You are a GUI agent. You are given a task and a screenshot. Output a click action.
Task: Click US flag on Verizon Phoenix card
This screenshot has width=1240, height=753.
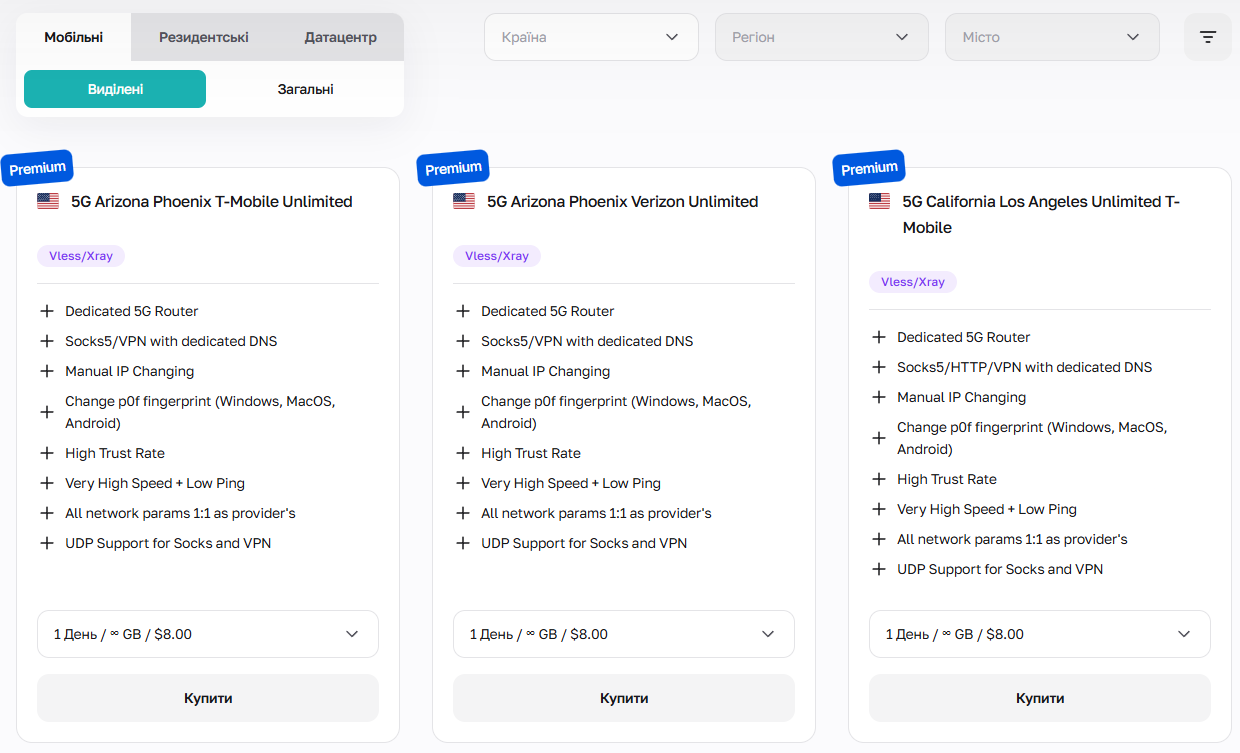[464, 201]
